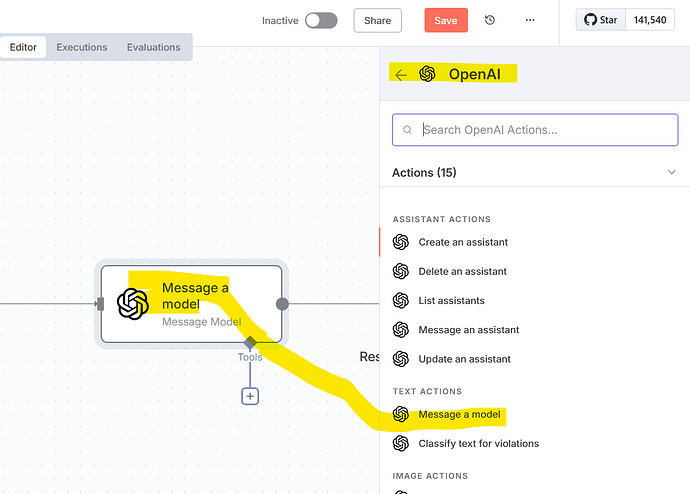Viewport: 690px width, 494px height.
Task: Click the node's left input connector
Action: 100,304
